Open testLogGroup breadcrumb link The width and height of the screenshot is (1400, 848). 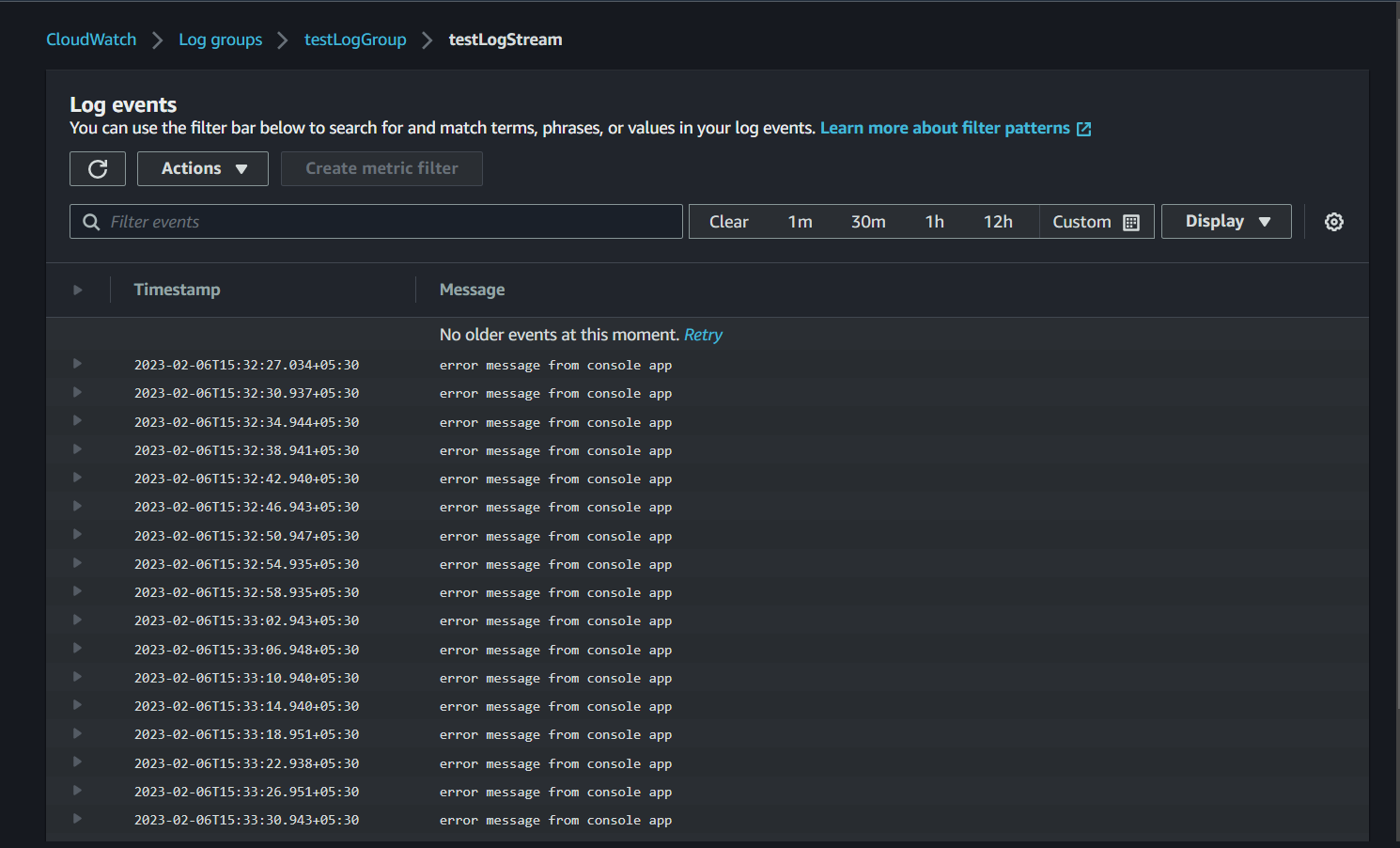(355, 39)
